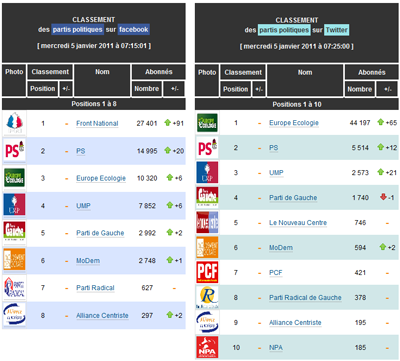Click the Nombre column header in Facebook table
Viewport: 400px width, 361px height.
tap(146, 89)
